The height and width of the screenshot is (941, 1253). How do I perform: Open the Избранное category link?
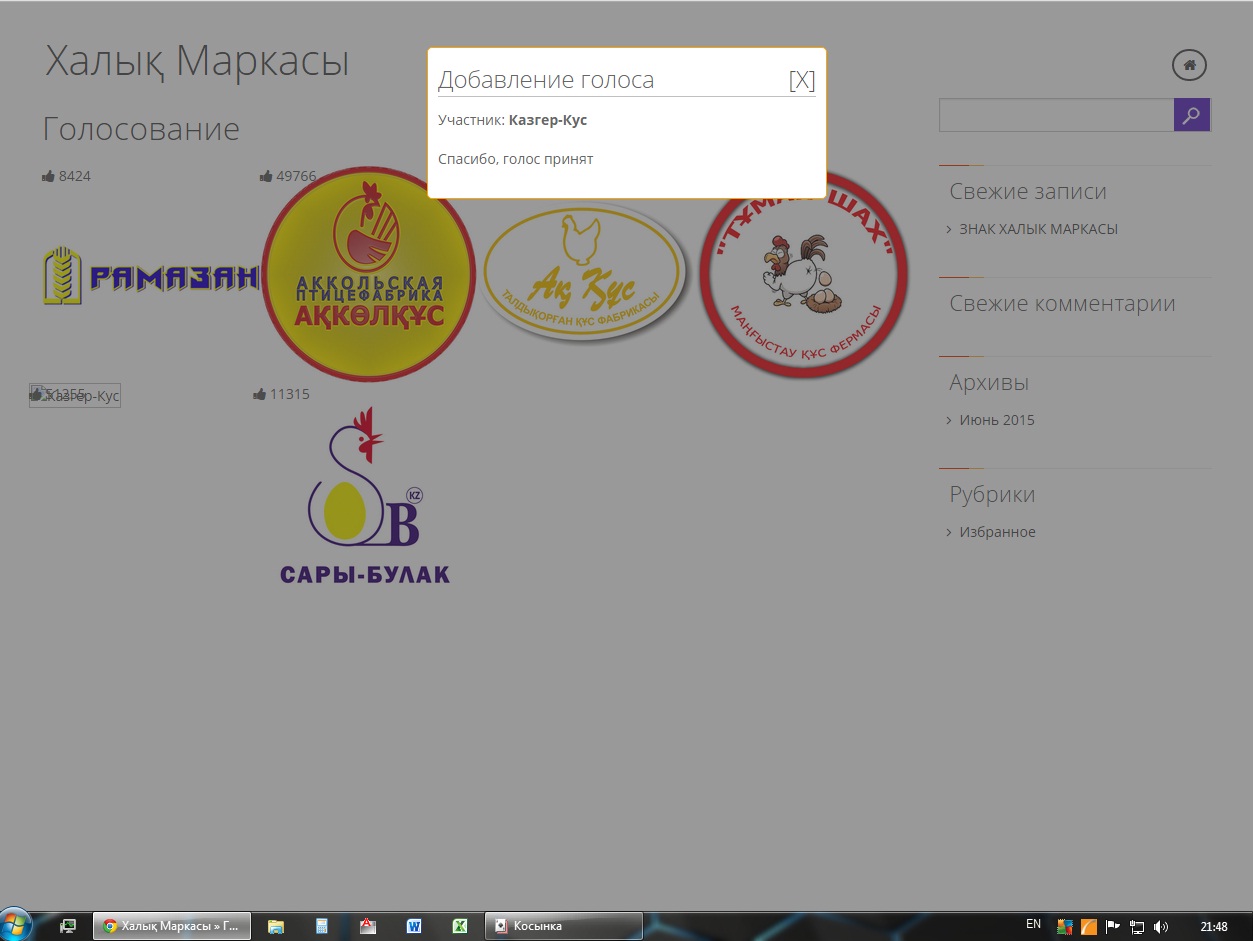pos(997,532)
